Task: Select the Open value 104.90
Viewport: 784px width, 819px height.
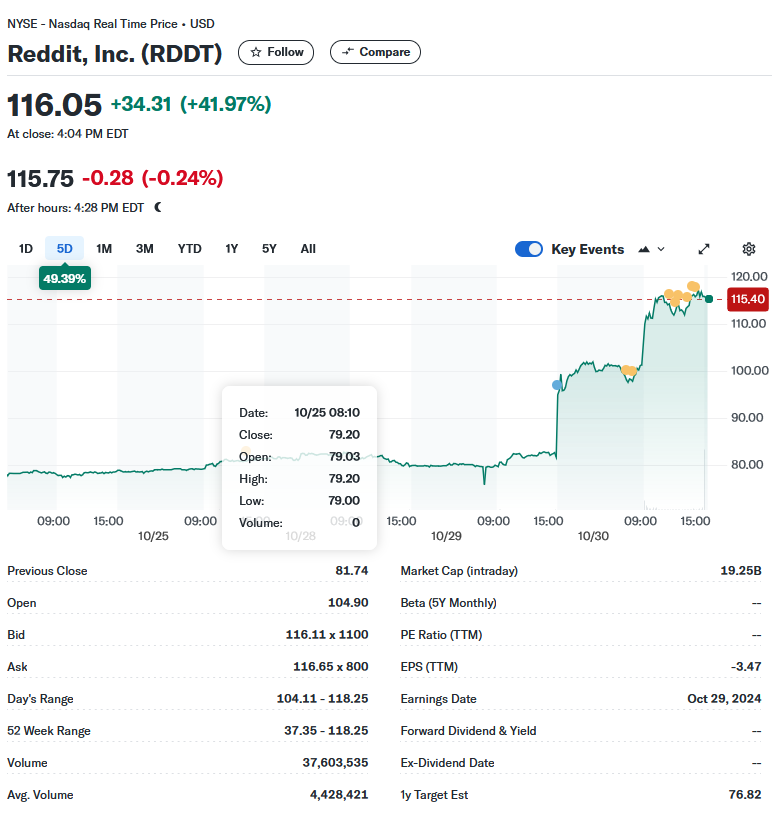Action: point(348,602)
